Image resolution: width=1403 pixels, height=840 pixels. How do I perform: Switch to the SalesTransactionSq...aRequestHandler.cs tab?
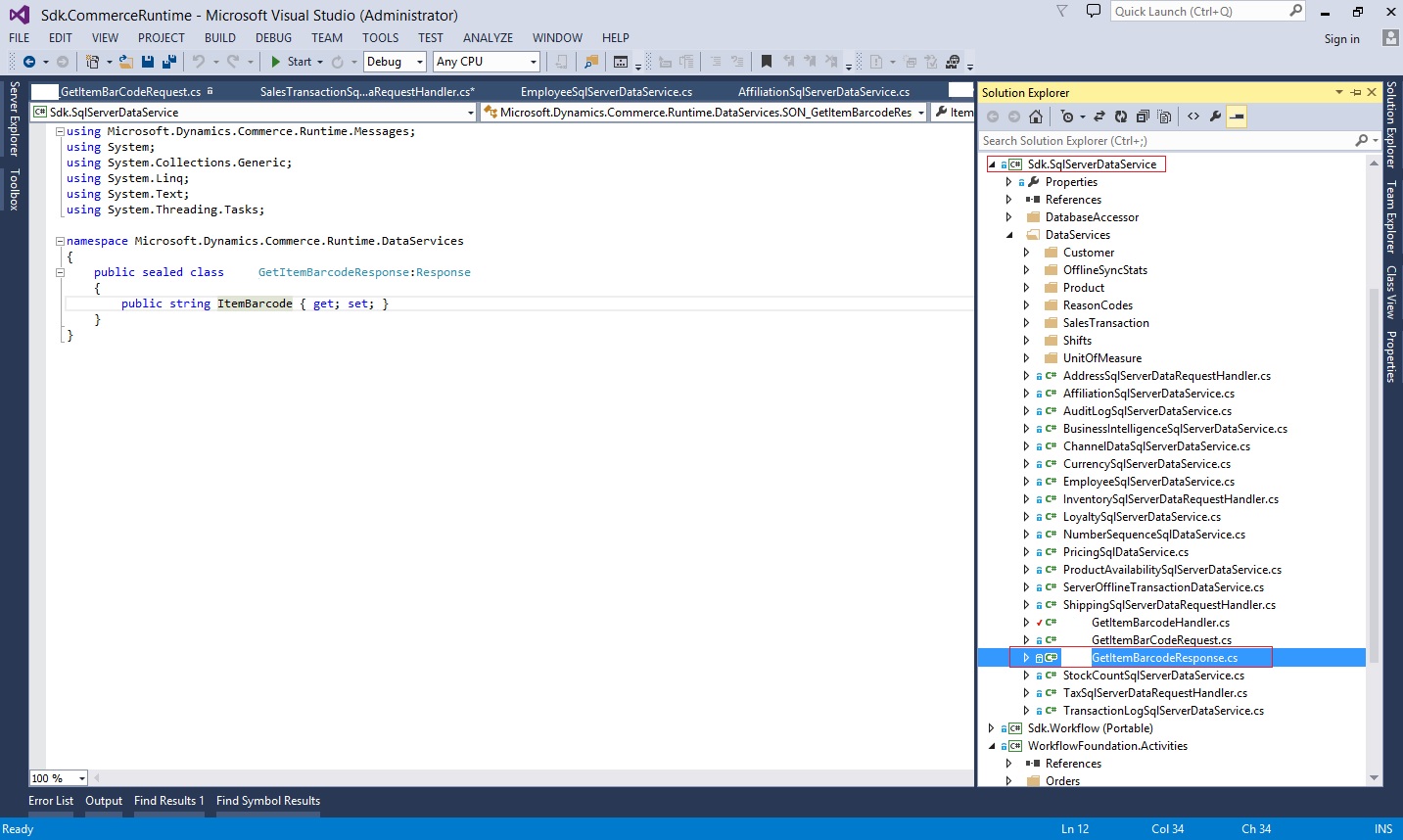[367, 92]
